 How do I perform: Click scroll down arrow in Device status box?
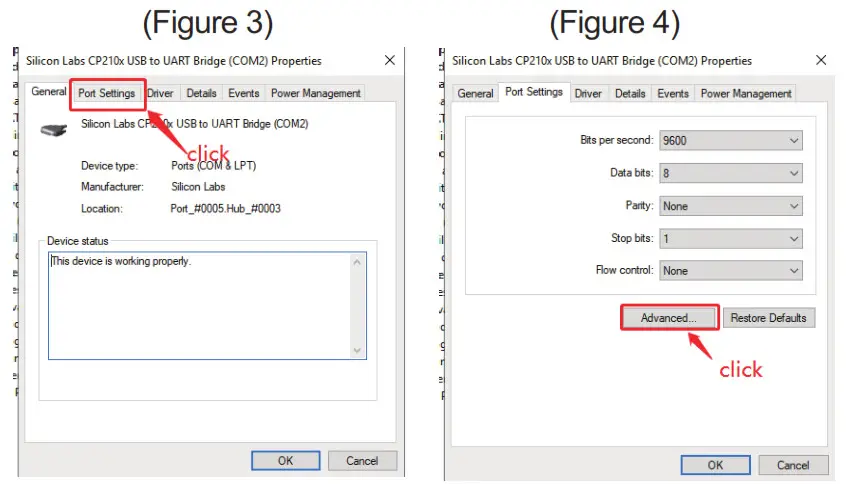[357, 350]
